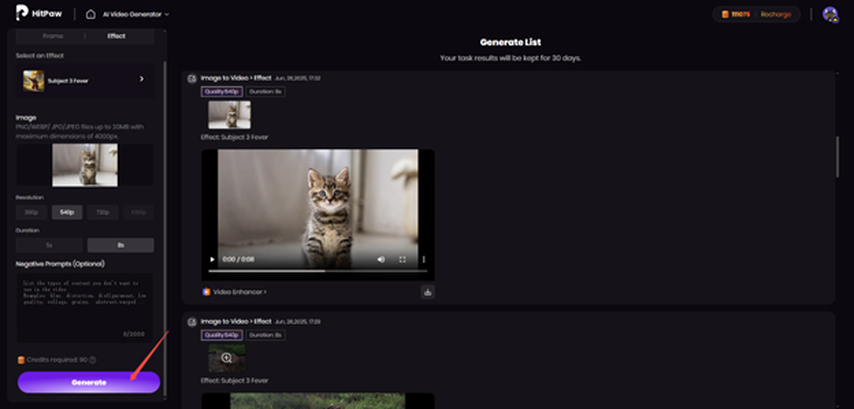Image resolution: width=854 pixels, height=409 pixels.
Task: Select 360p resolution
Action: [x=32, y=212]
